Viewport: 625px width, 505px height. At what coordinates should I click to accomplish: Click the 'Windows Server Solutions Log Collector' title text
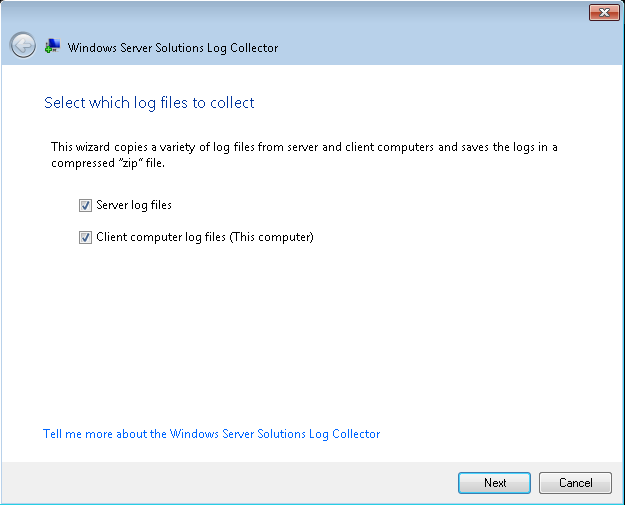click(173, 47)
